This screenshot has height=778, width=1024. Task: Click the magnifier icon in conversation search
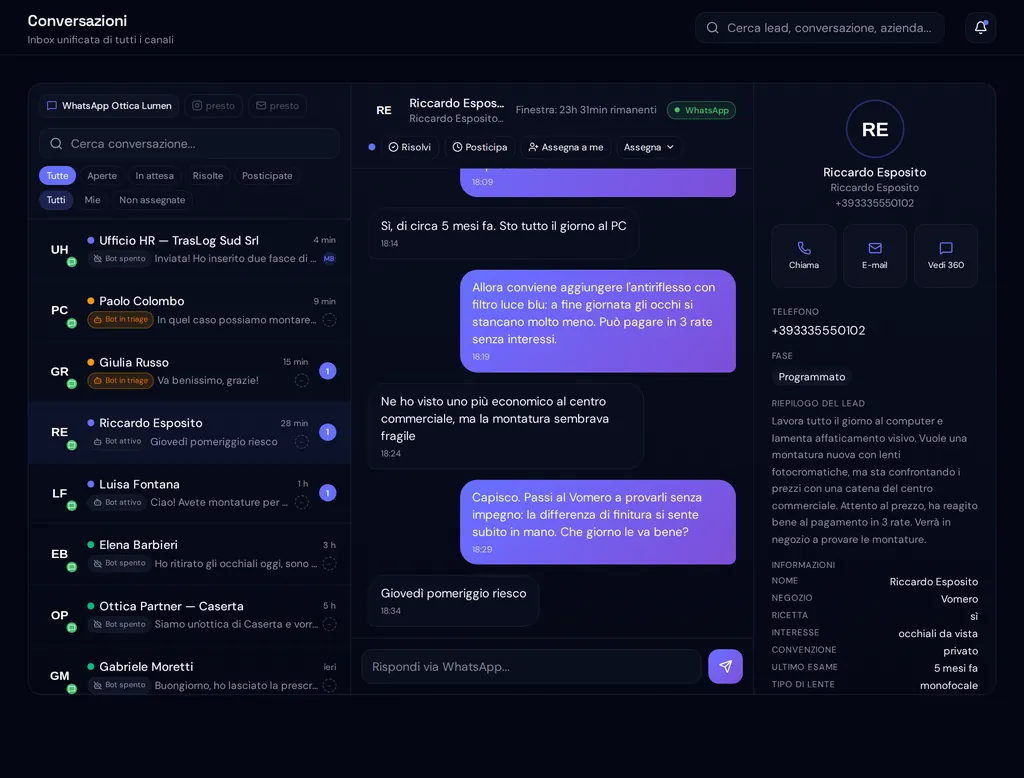click(56, 144)
